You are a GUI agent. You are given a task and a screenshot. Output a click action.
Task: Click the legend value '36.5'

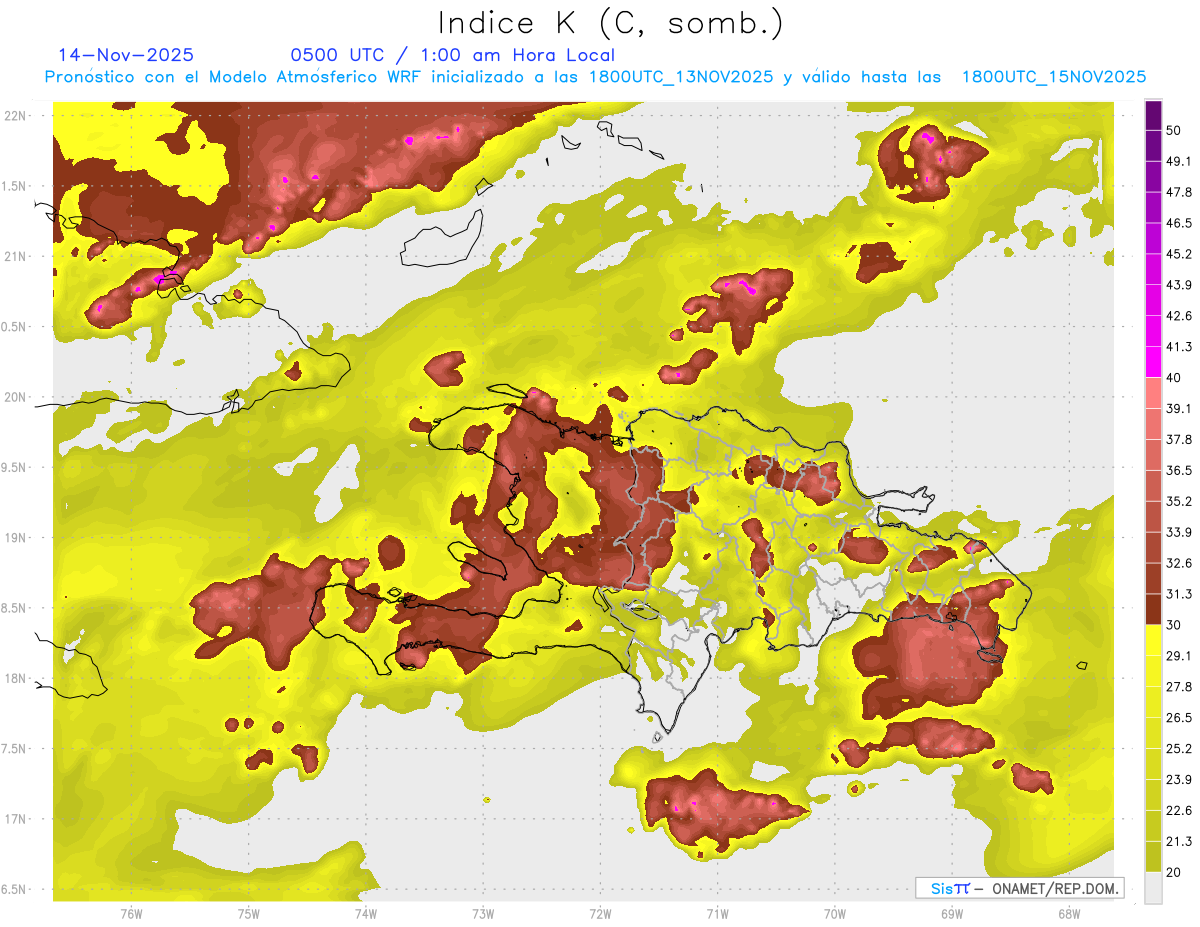1179,471
